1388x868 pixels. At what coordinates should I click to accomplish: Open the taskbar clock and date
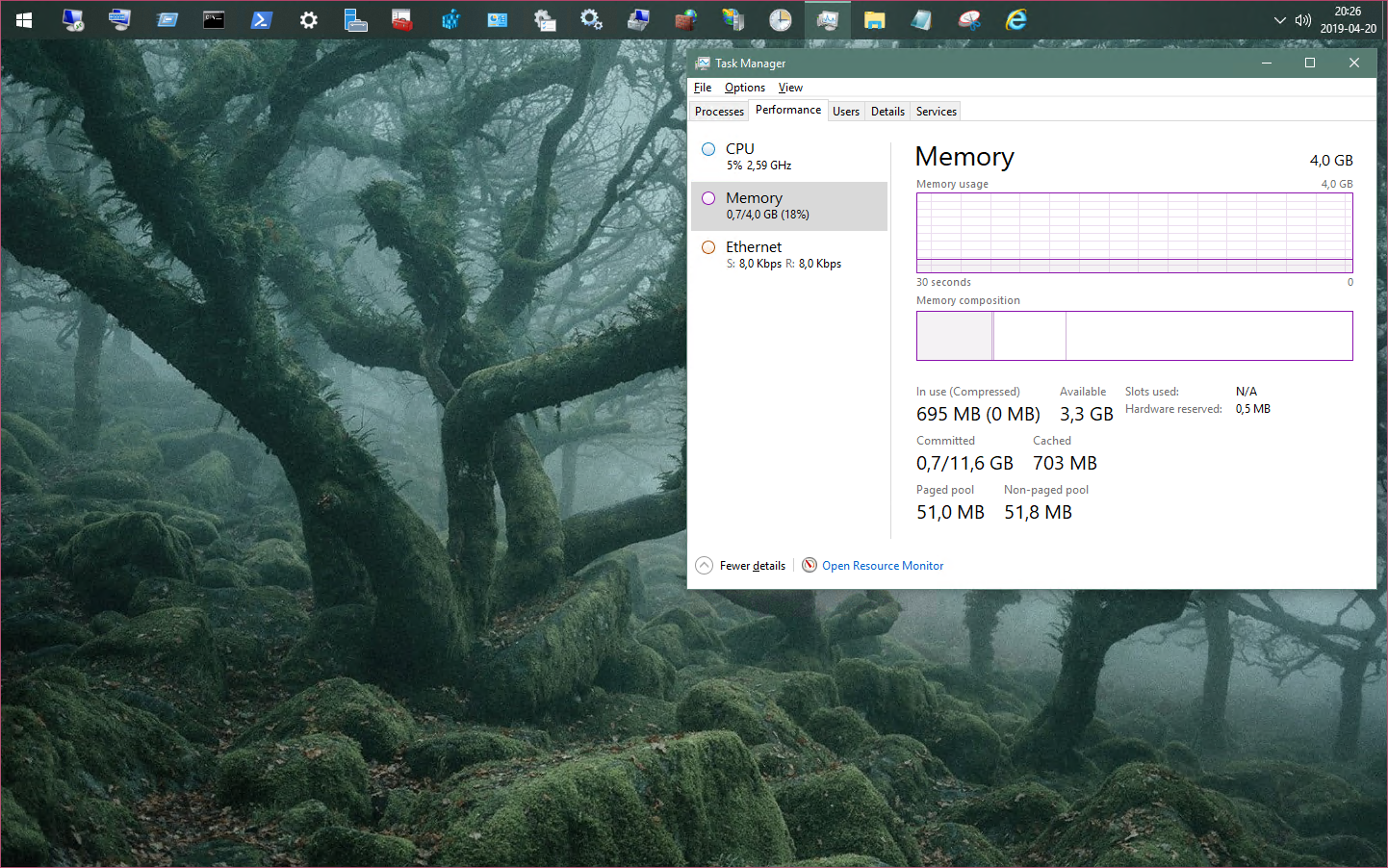tap(1348, 19)
